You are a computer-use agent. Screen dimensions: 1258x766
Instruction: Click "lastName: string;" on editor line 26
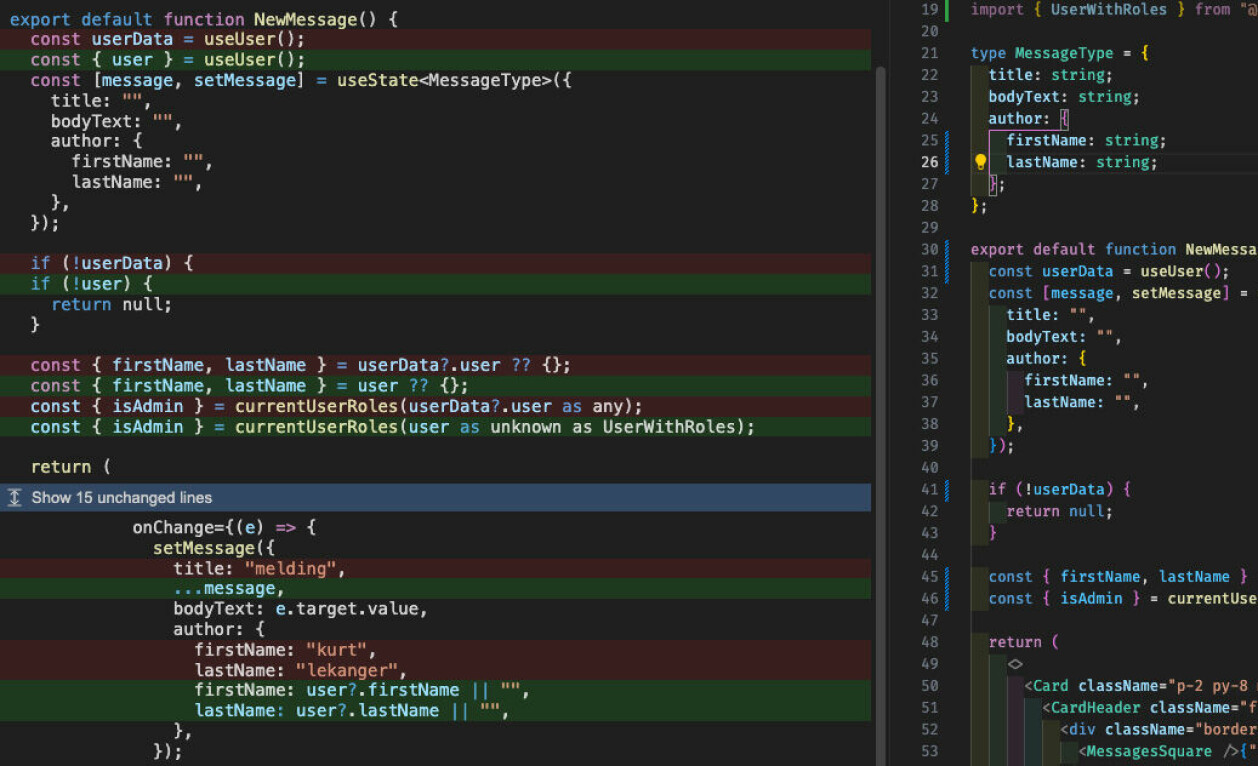[1082, 162]
